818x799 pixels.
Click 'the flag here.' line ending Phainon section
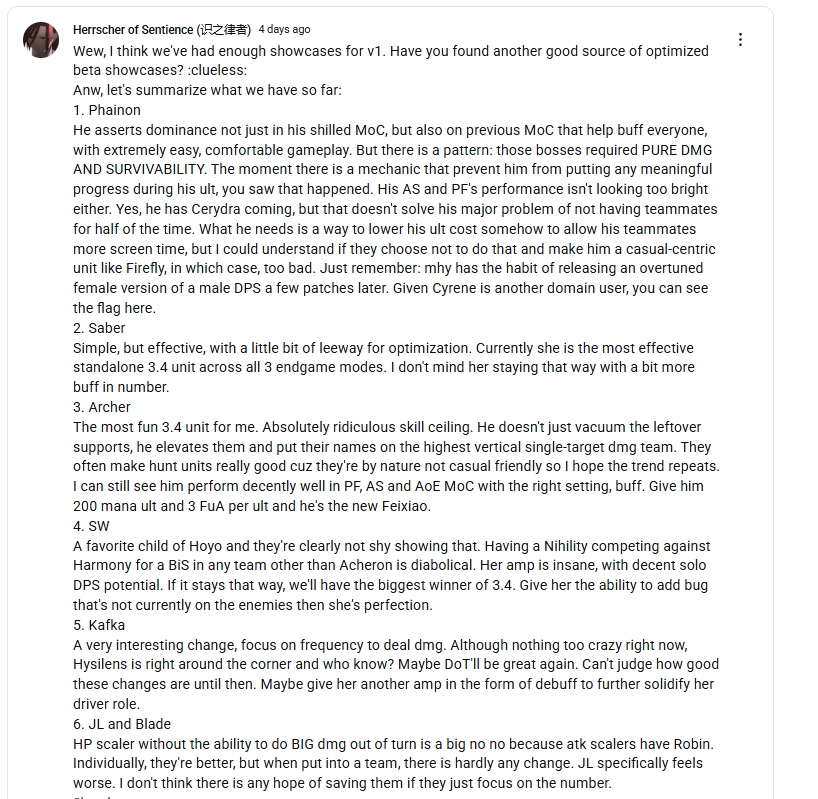pyautogui.click(x=114, y=308)
